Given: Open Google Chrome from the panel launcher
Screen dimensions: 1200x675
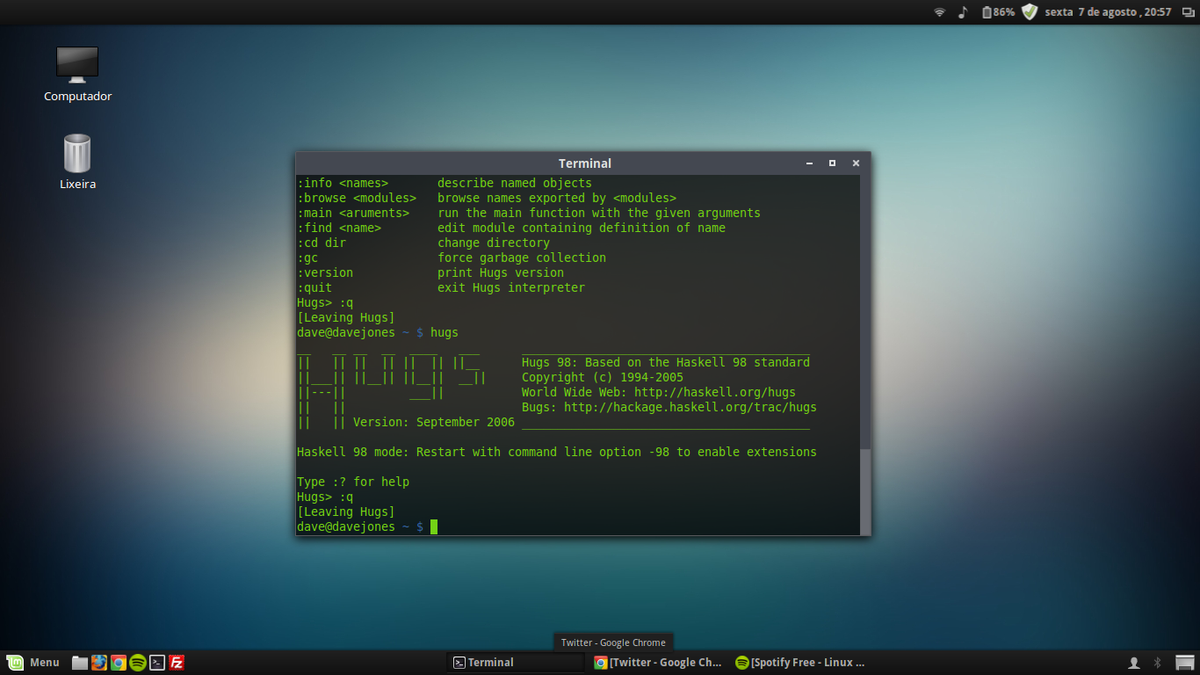Looking at the screenshot, I should [x=118, y=662].
